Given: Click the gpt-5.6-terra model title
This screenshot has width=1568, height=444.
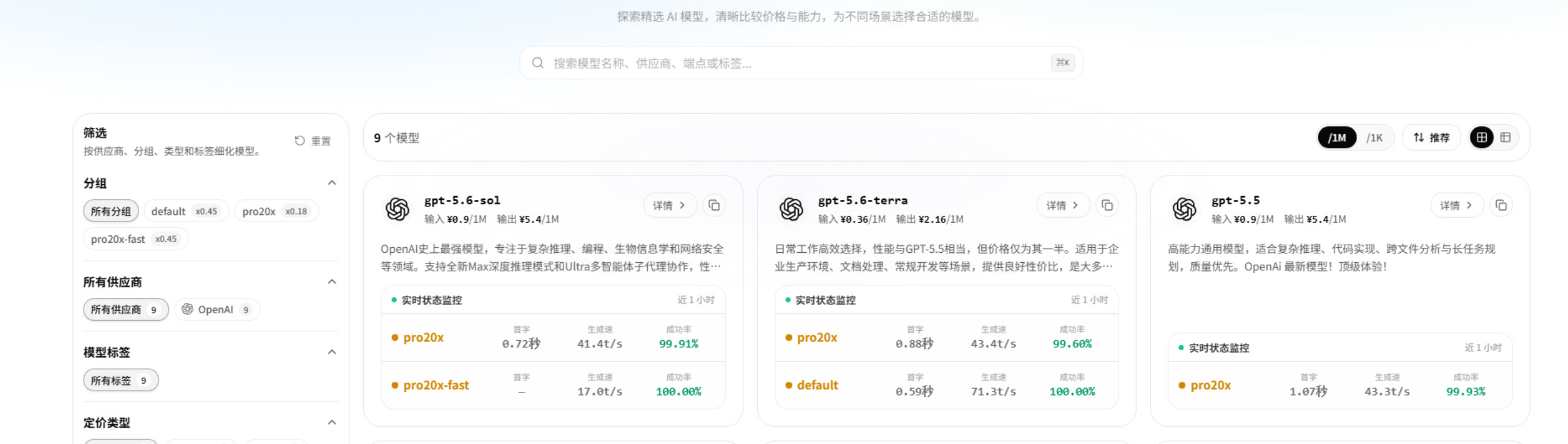Looking at the screenshot, I should click(x=862, y=201).
